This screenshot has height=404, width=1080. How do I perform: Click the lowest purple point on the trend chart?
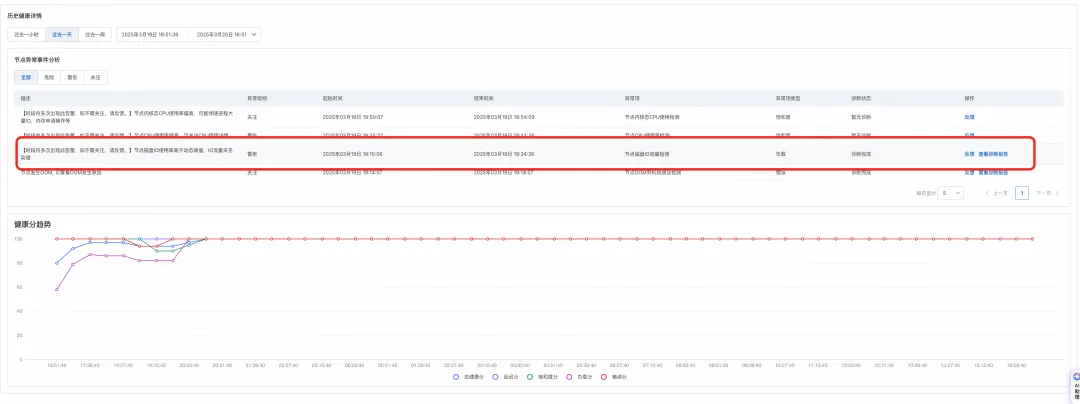pos(56,289)
